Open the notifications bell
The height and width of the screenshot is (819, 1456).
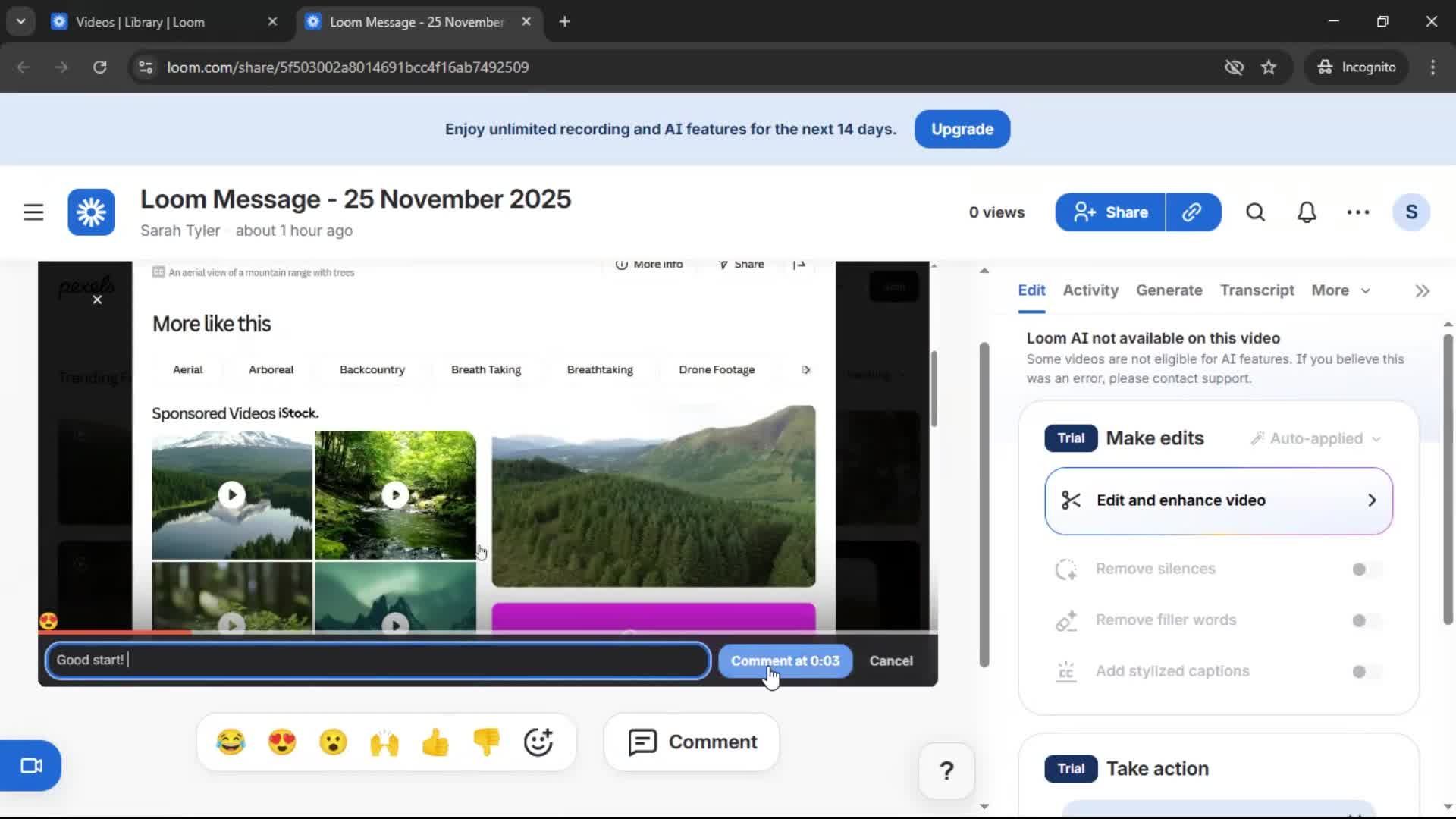[1306, 212]
